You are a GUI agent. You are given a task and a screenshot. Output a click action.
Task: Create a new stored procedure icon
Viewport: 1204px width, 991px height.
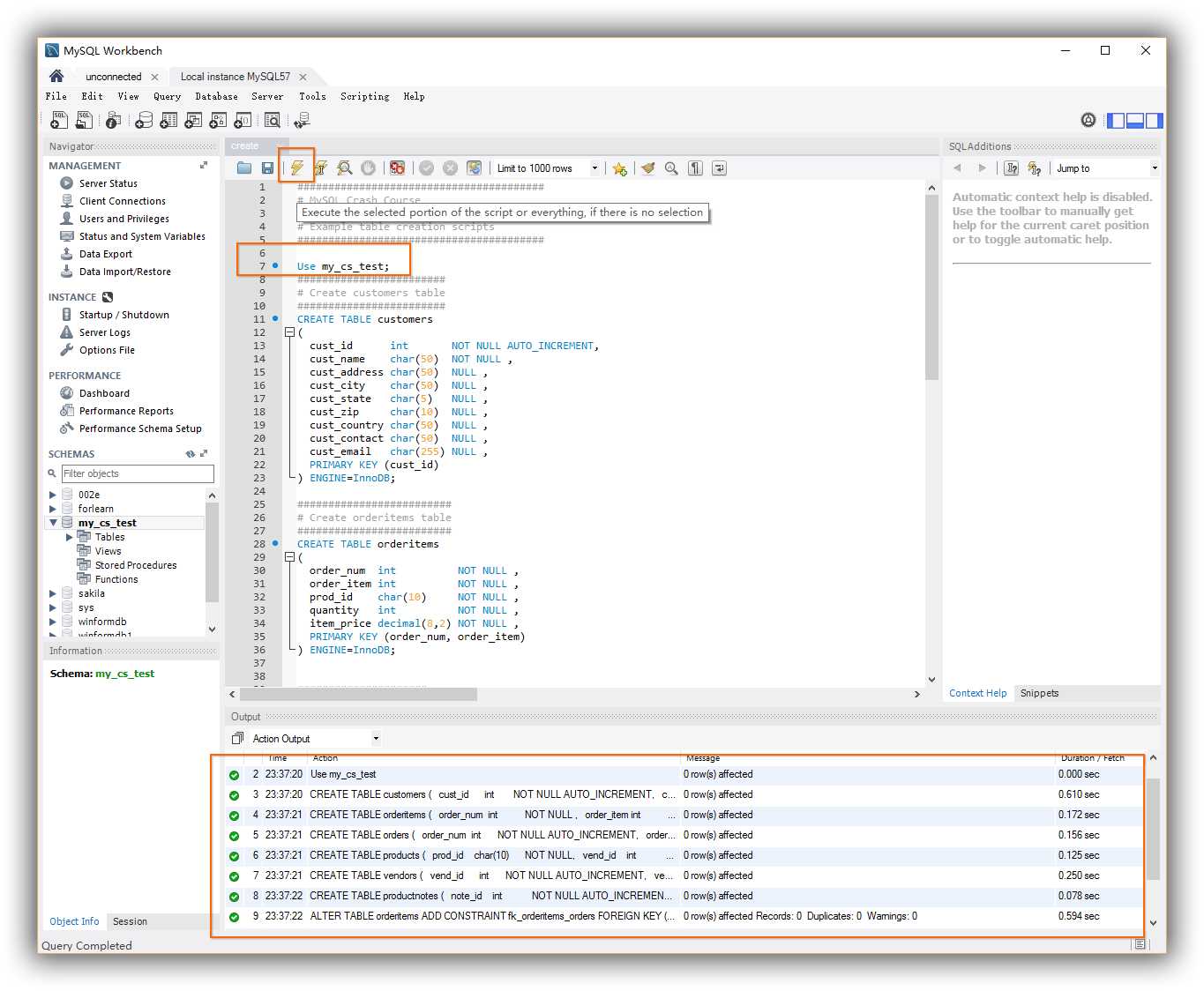pyautogui.click(x=218, y=120)
